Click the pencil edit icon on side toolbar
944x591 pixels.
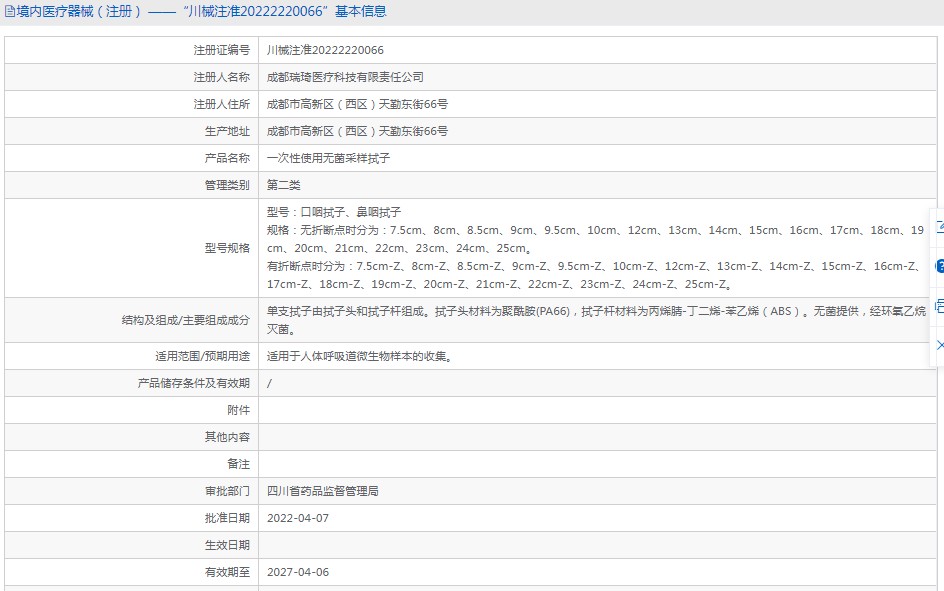(940, 226)
